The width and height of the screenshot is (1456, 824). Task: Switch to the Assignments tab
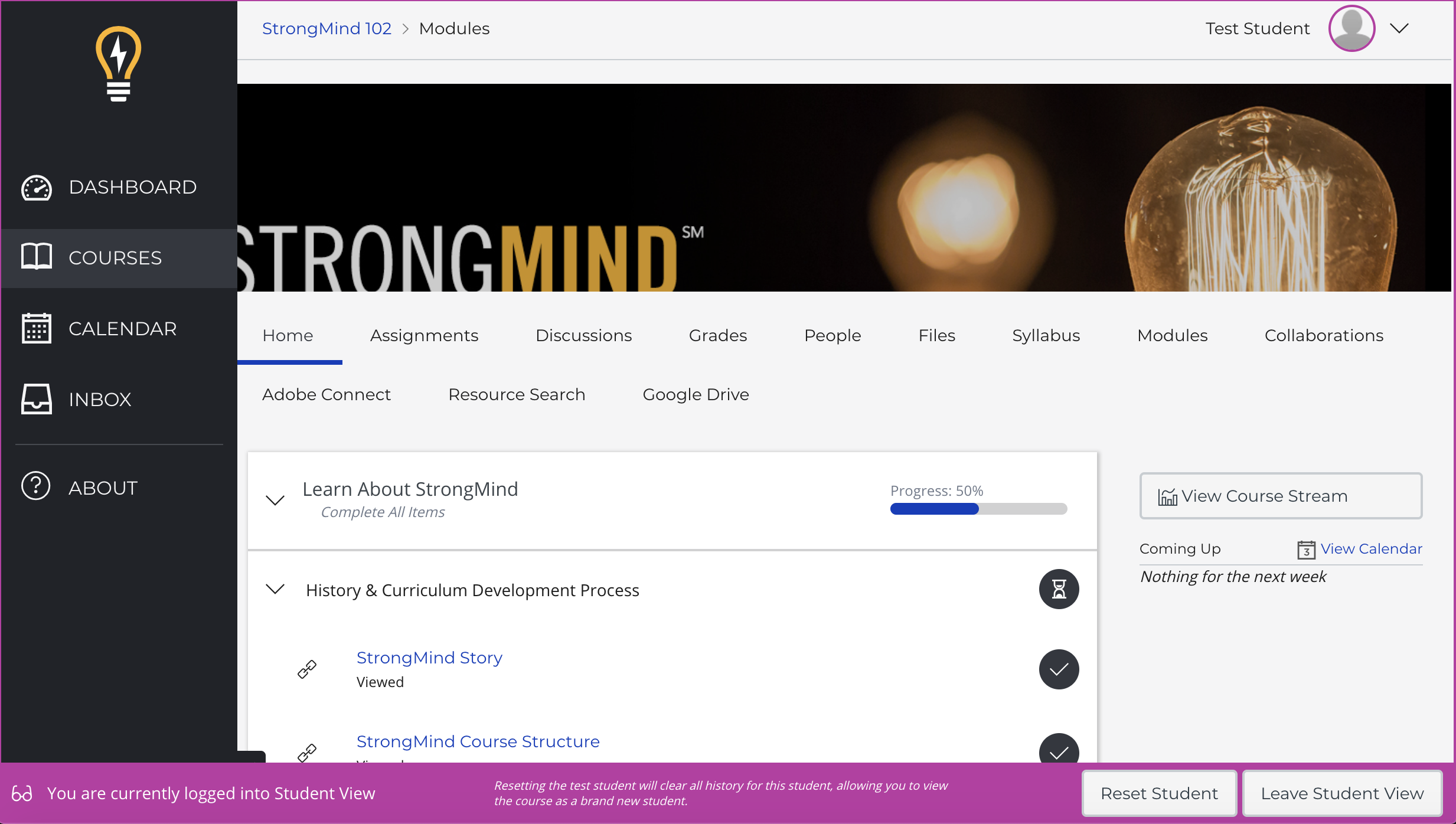point(424,335)
